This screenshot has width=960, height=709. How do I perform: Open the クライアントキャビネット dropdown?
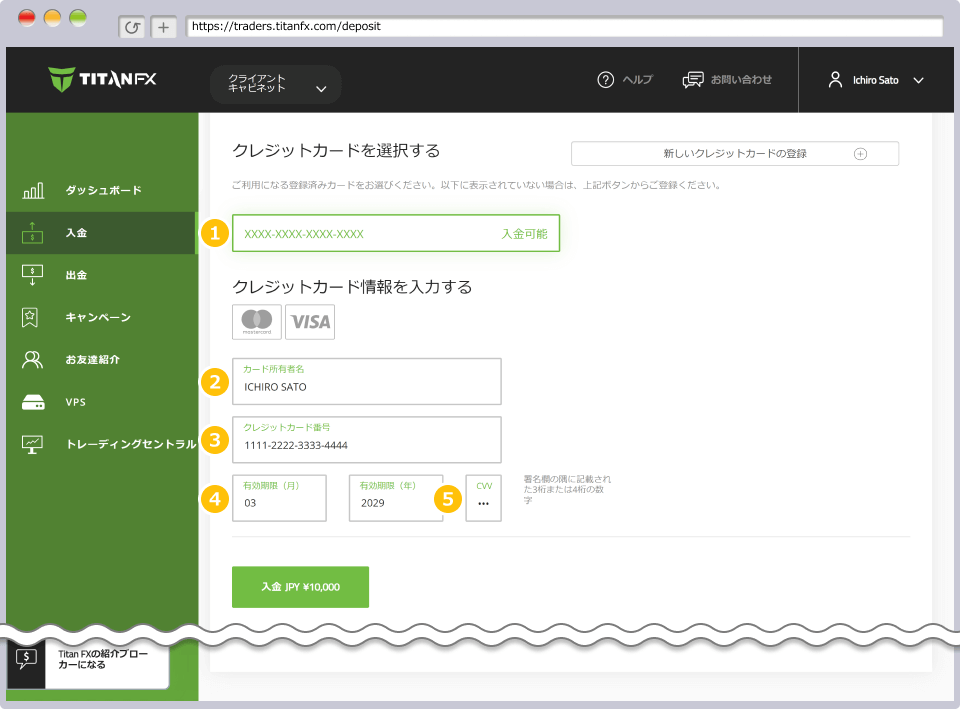click(275, 86)
